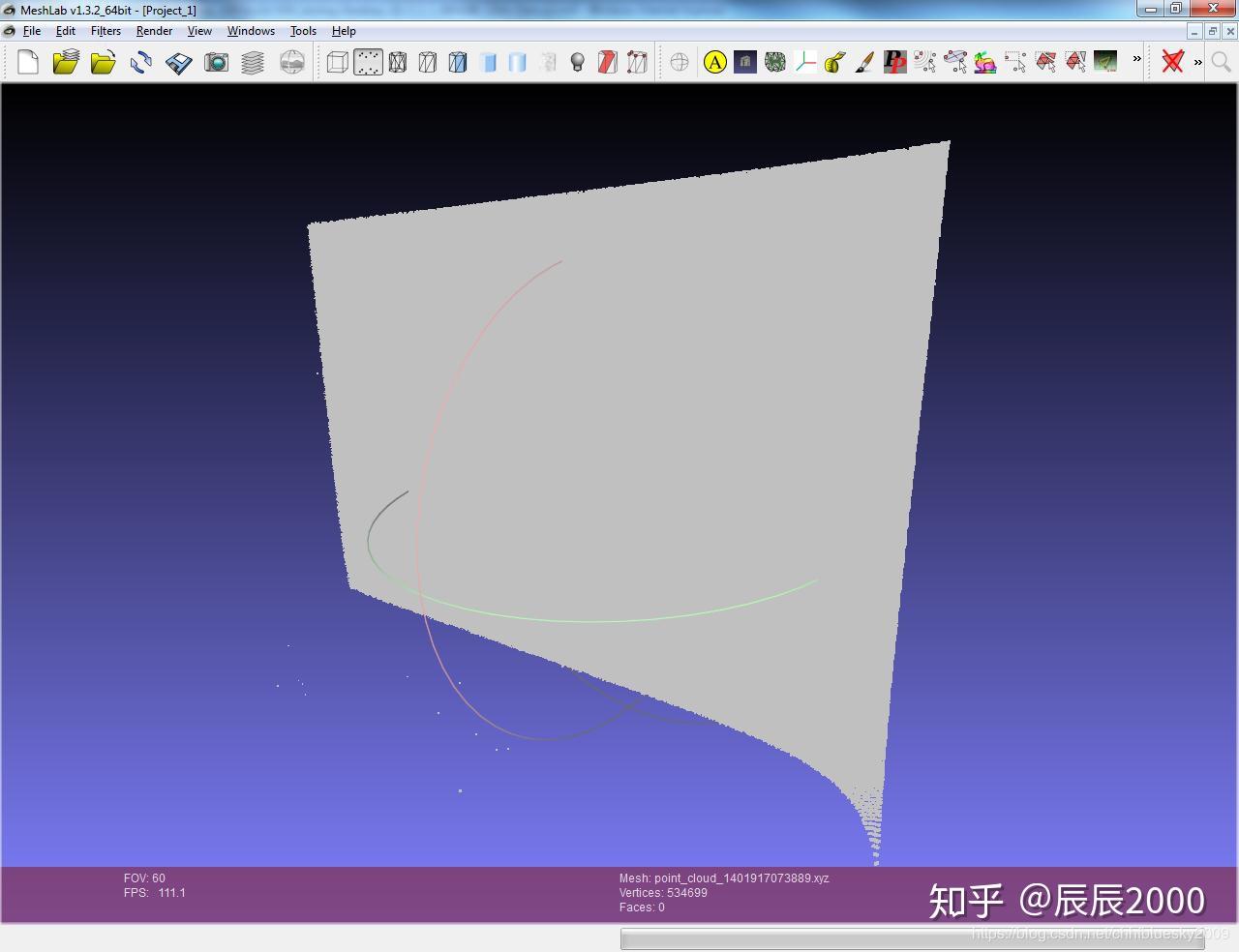
Task: Toggle the scene light on or off
Action: point(578,62)
